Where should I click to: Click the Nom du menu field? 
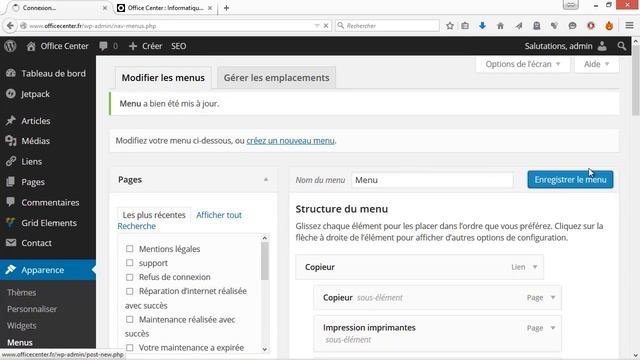point(432,180)
